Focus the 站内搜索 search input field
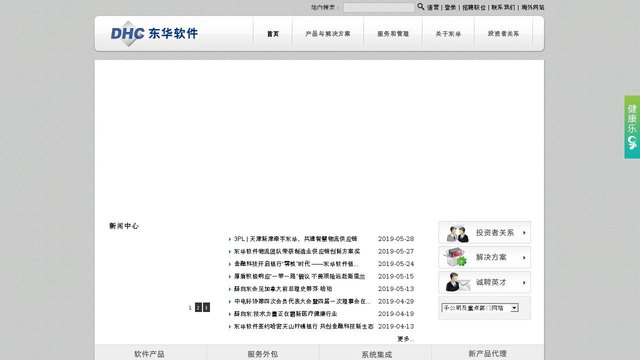Screen dimensions: 640x360 point(379,7)
